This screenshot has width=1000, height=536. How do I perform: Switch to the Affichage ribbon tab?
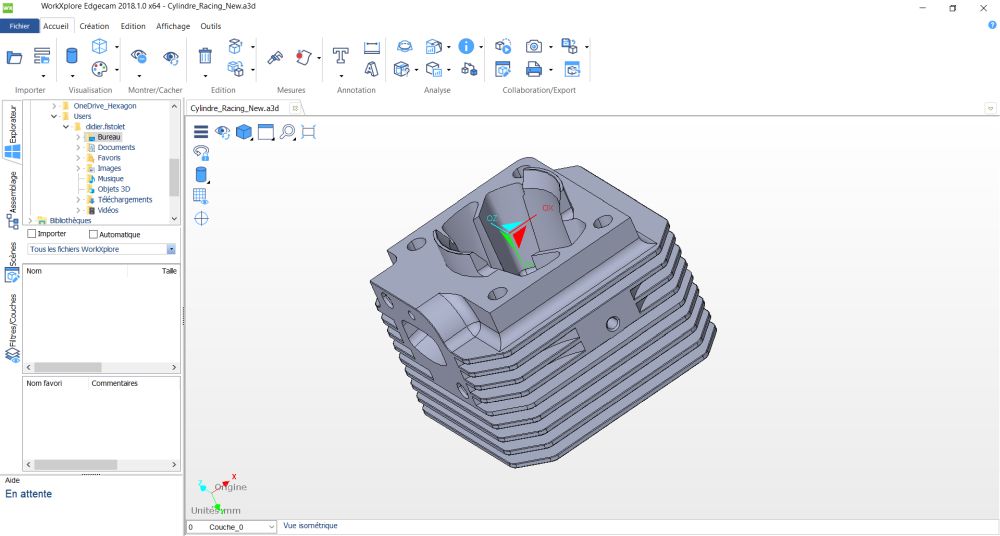pyautogui.click(x=173, y=26)
